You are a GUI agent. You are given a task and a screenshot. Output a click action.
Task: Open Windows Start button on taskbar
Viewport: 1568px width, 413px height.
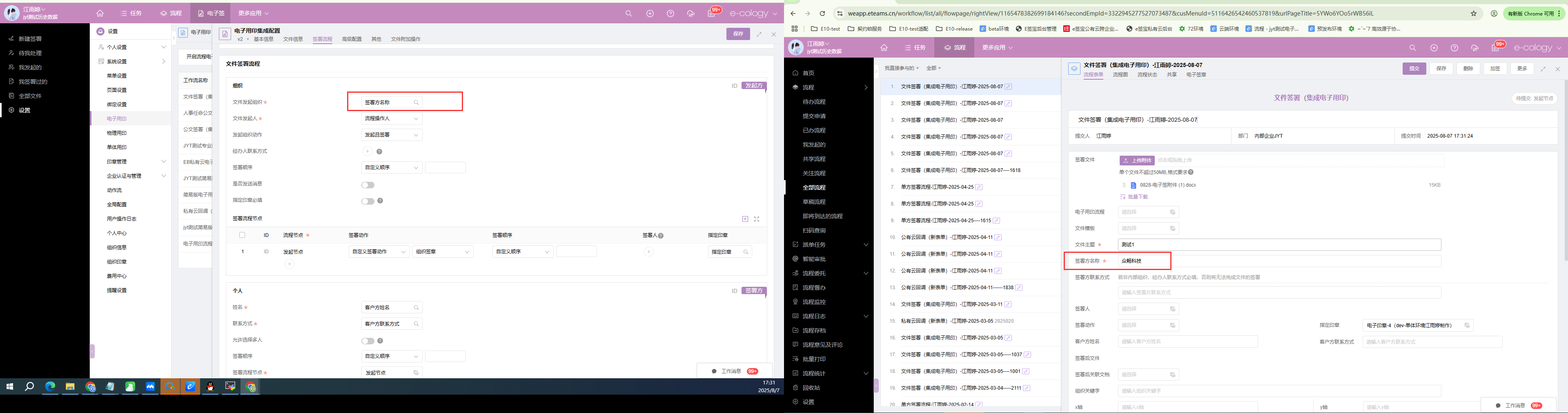tap(10, 386)
